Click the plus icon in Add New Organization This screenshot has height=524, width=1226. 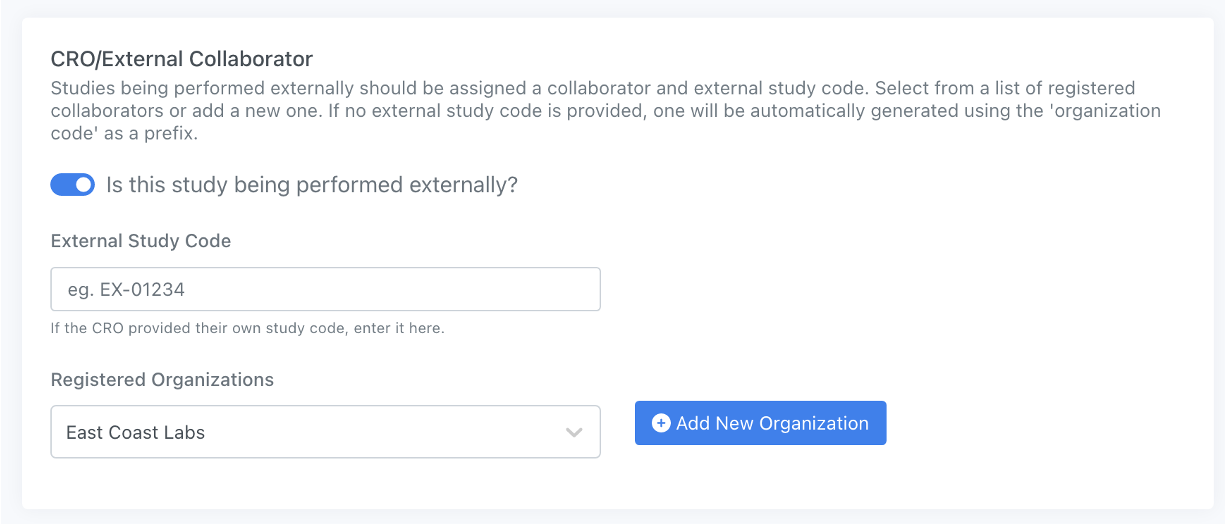[x=661, y=424]
